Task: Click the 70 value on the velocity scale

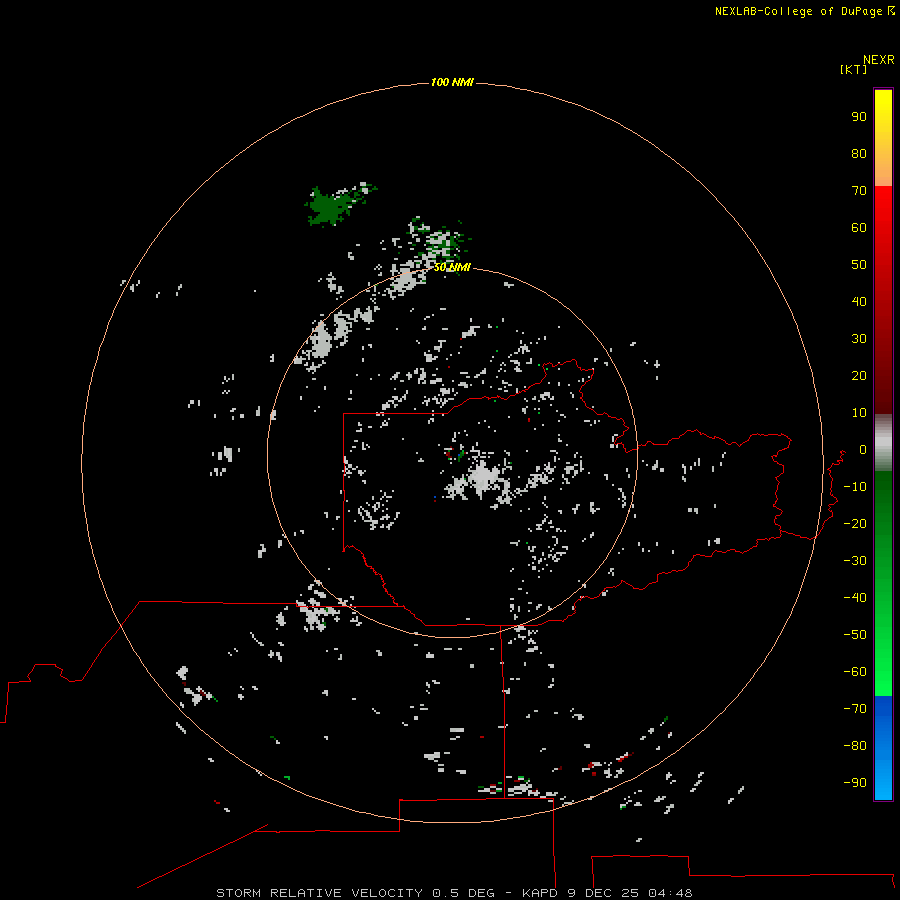Action: tap(859, 191)
